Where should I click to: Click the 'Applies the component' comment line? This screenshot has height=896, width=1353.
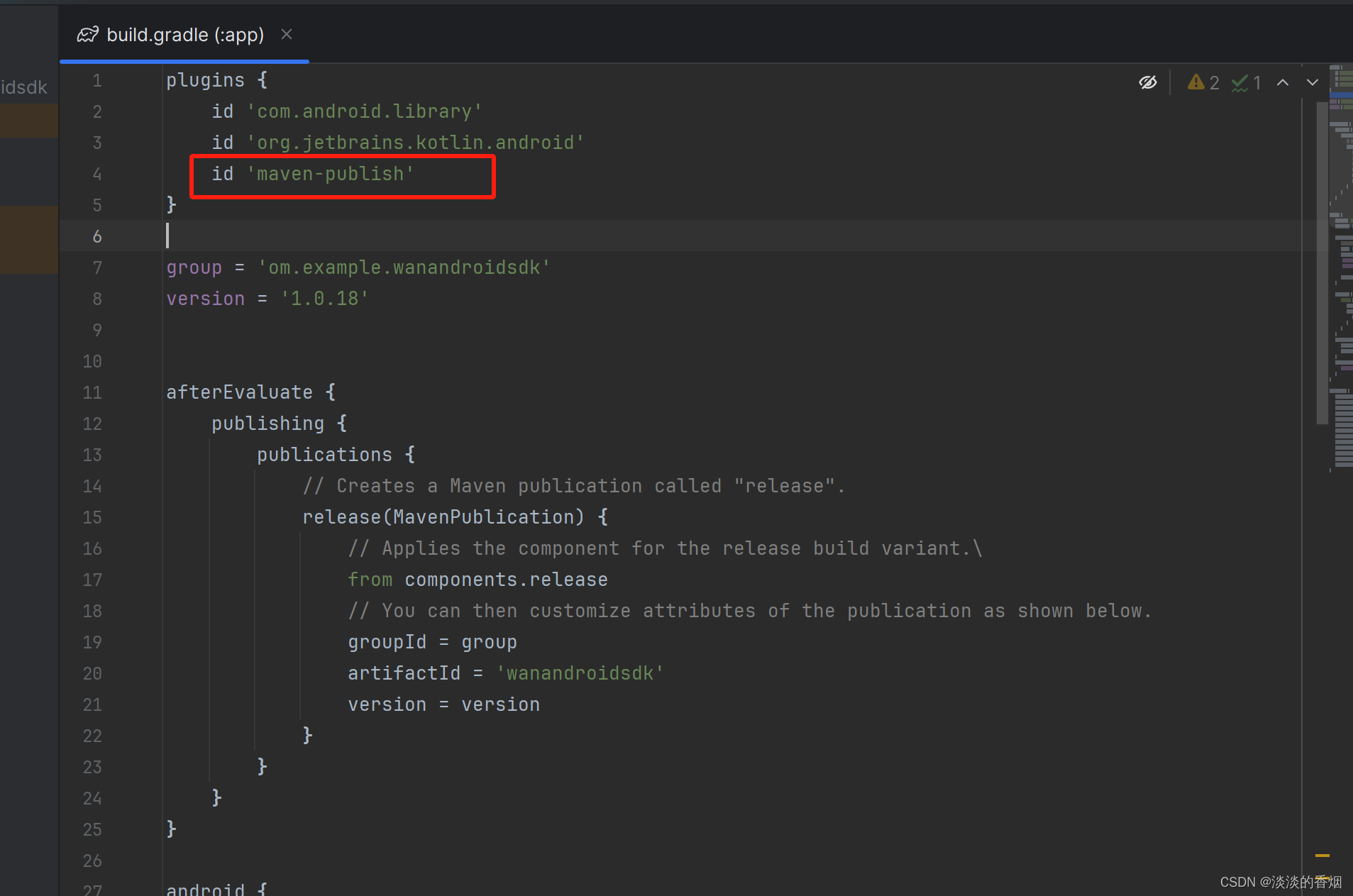(665, 548)
